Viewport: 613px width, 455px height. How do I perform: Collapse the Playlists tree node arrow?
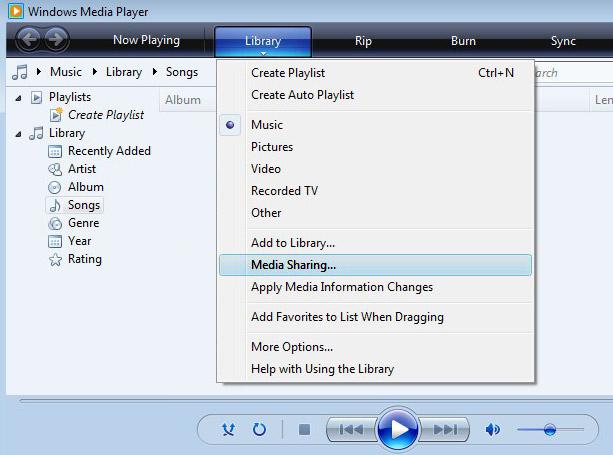point(18,98)
